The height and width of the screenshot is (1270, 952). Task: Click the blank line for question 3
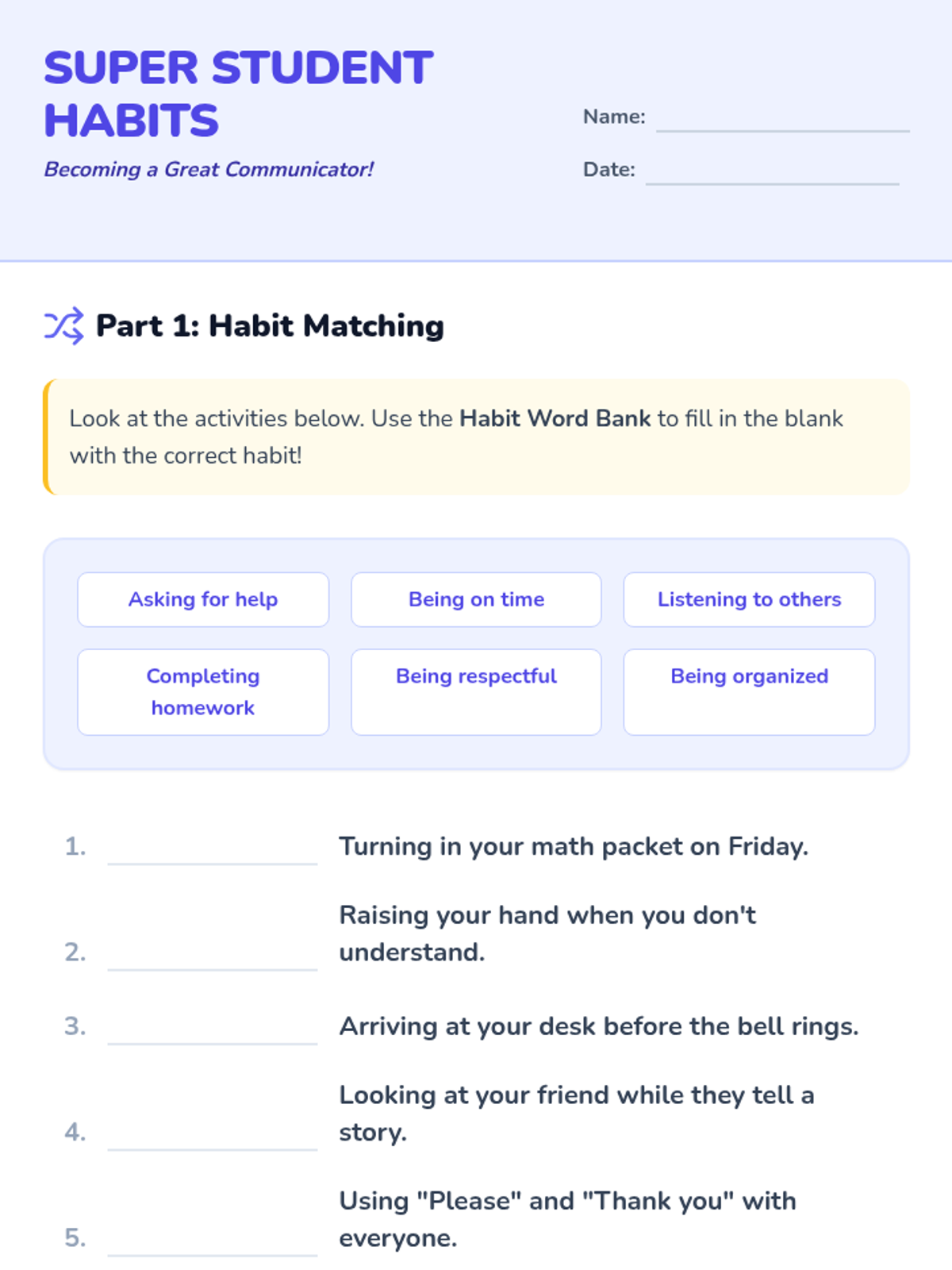point(212,1030)
